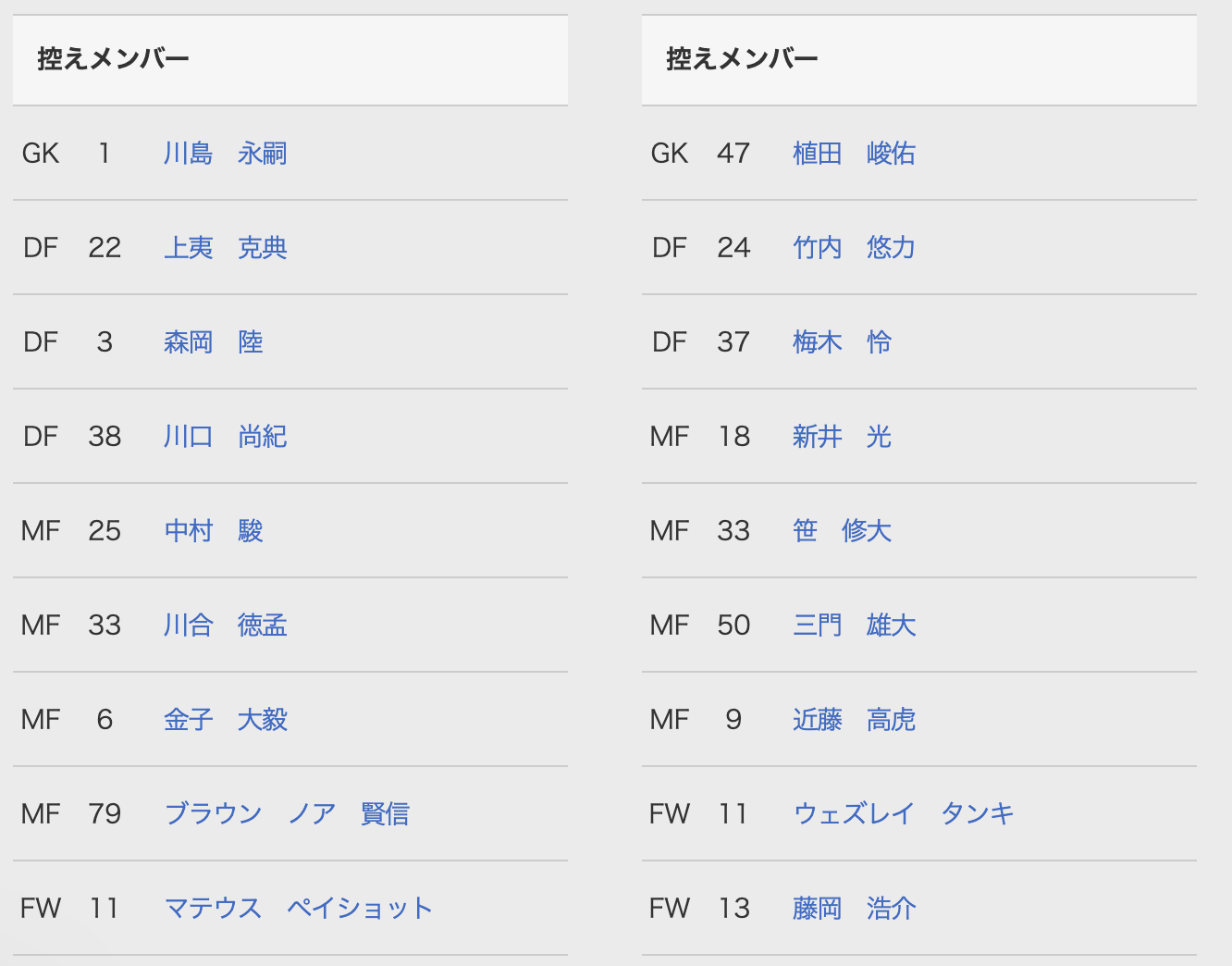Open ブラウン ノア 賢信 profile link

pos(286,814)
